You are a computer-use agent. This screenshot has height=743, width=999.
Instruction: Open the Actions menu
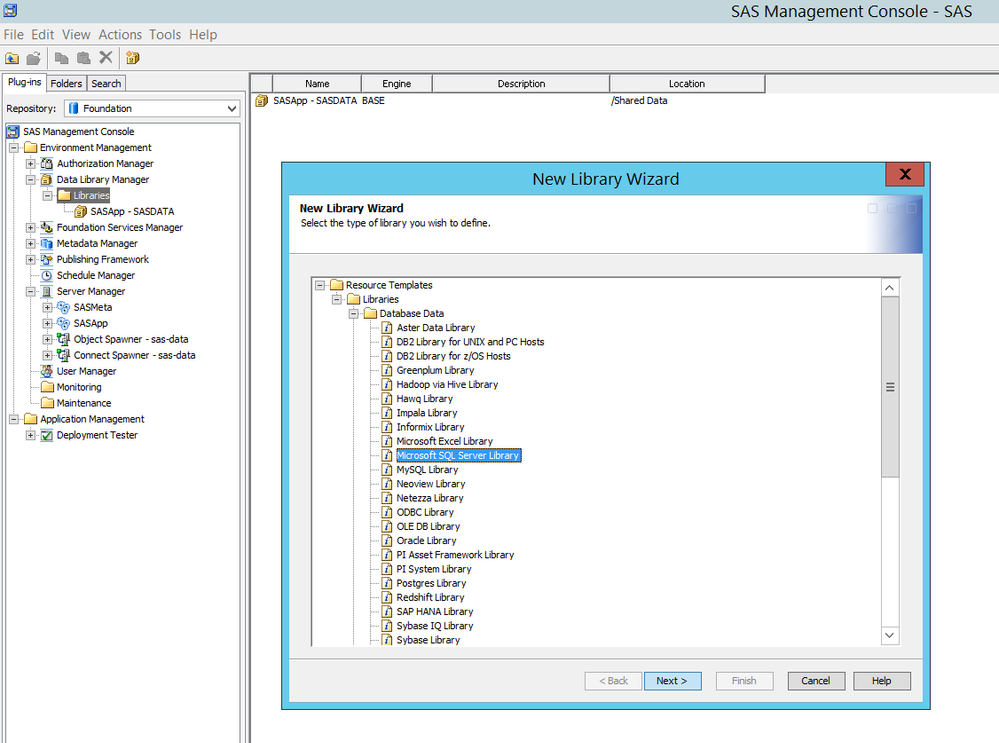(x=120, y=34)
